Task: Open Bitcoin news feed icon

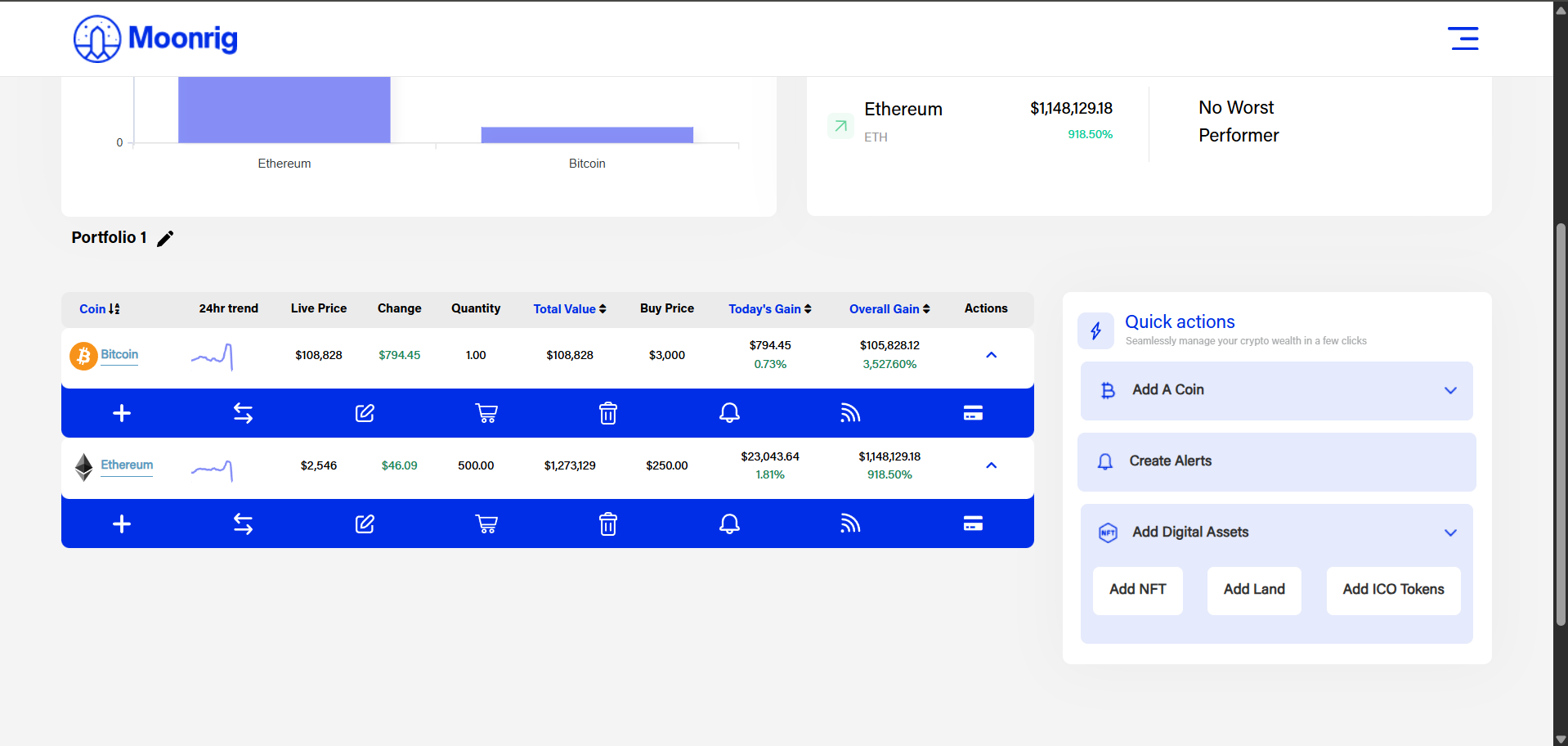Action: [x=850, y=413]
